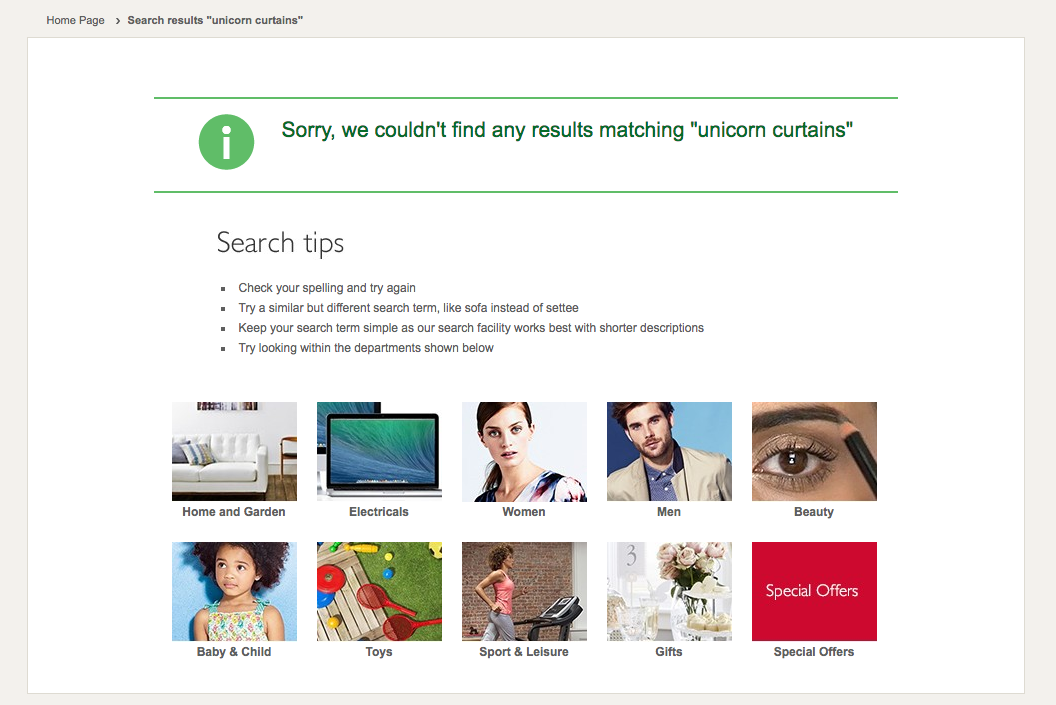Image resolution: width=1056 pixels, height=705 pixels.
Task: Follow the Beauty label link
Action: [x=814, y=512]
